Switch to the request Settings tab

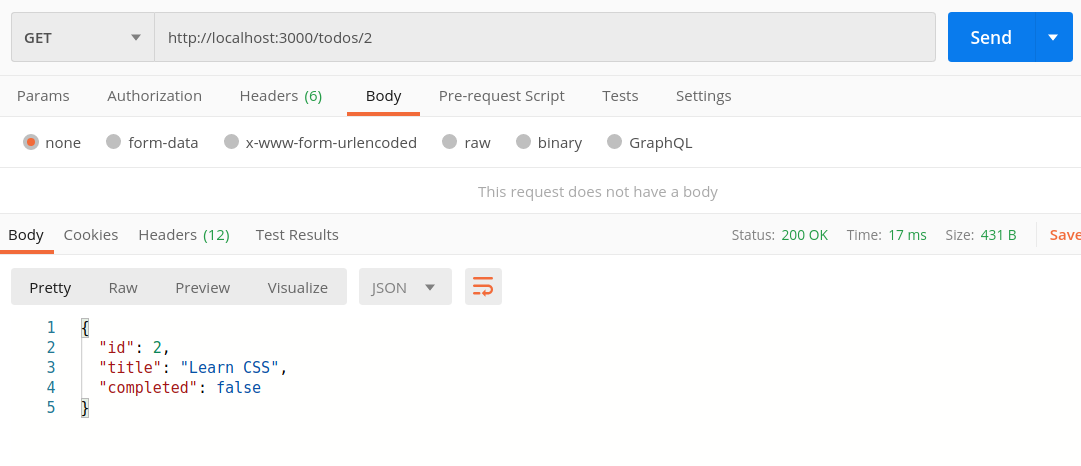(703, 96)
